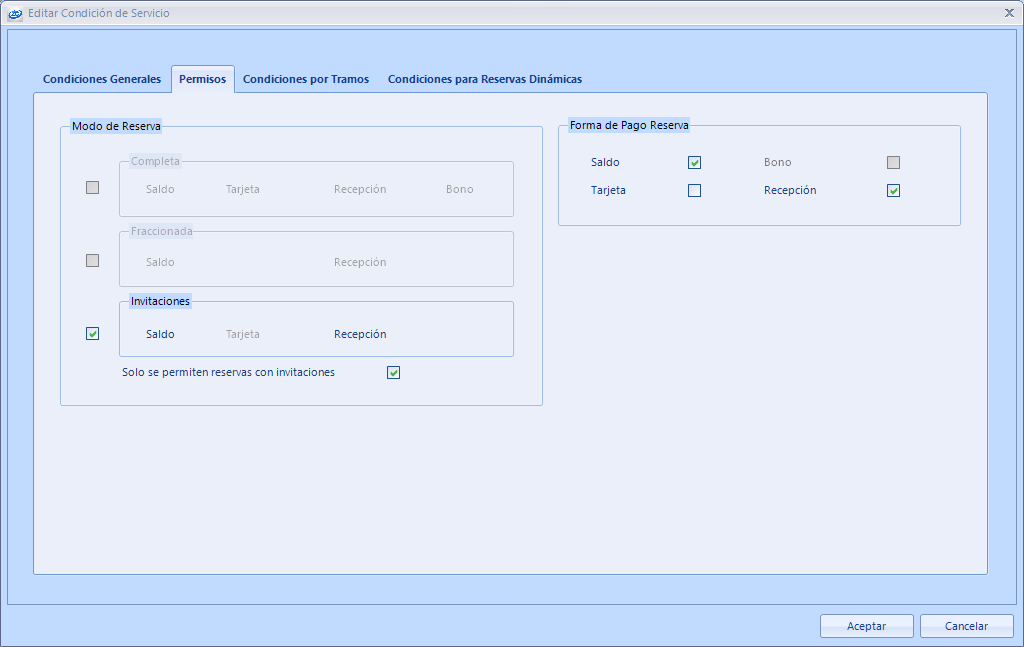Click the Bono option in Completa group
Image resolution: width=1024 pixels, height=647 pixels.
tap(460, 190)
